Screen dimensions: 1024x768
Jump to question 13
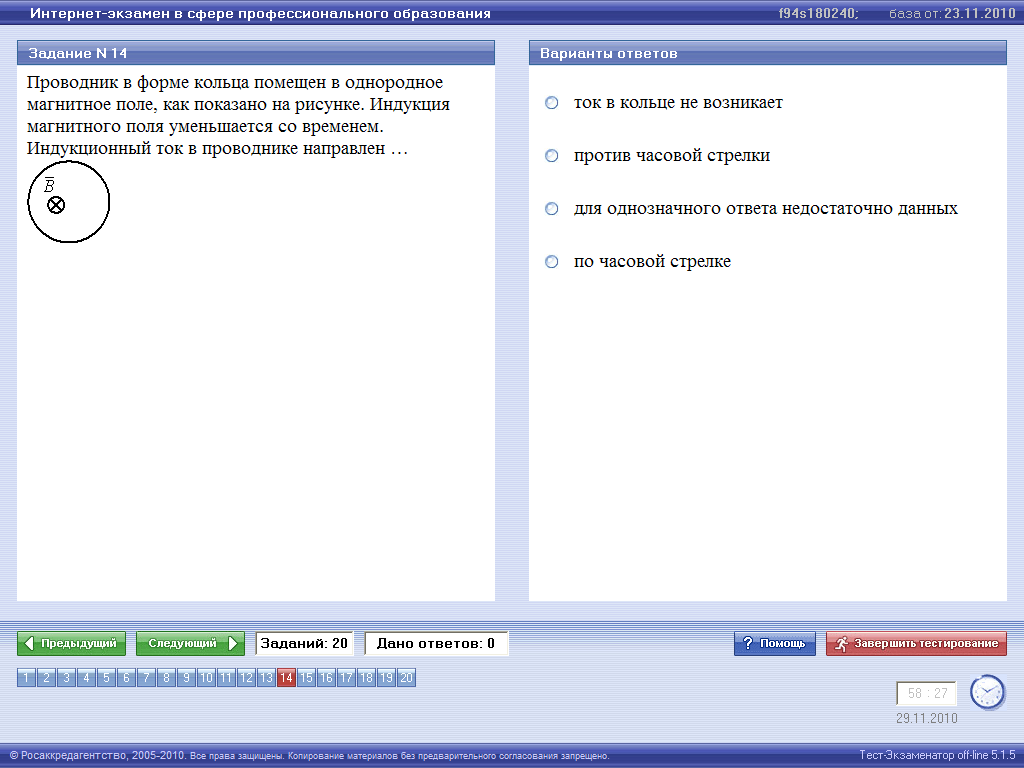[266, 677]
